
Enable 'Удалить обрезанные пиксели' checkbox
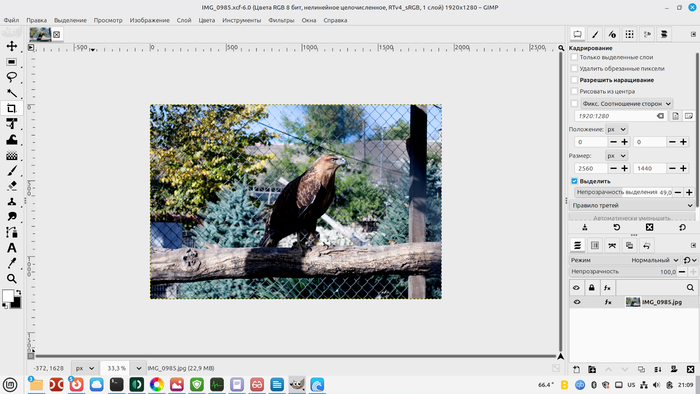point(575,69)
